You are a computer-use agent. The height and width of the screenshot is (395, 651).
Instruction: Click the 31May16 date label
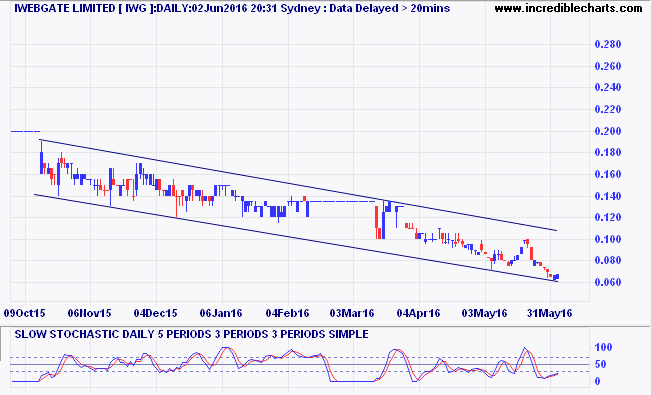click(x=550, y=313)
